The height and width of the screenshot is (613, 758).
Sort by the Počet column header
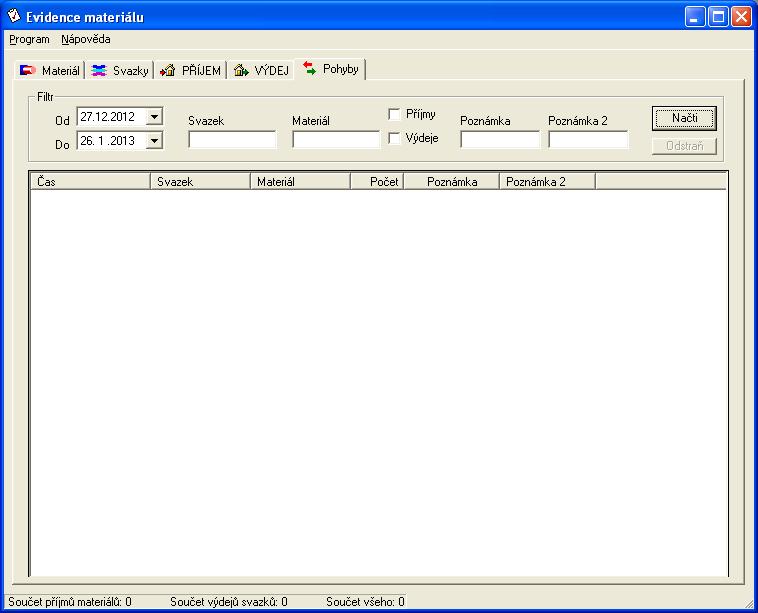377,182
